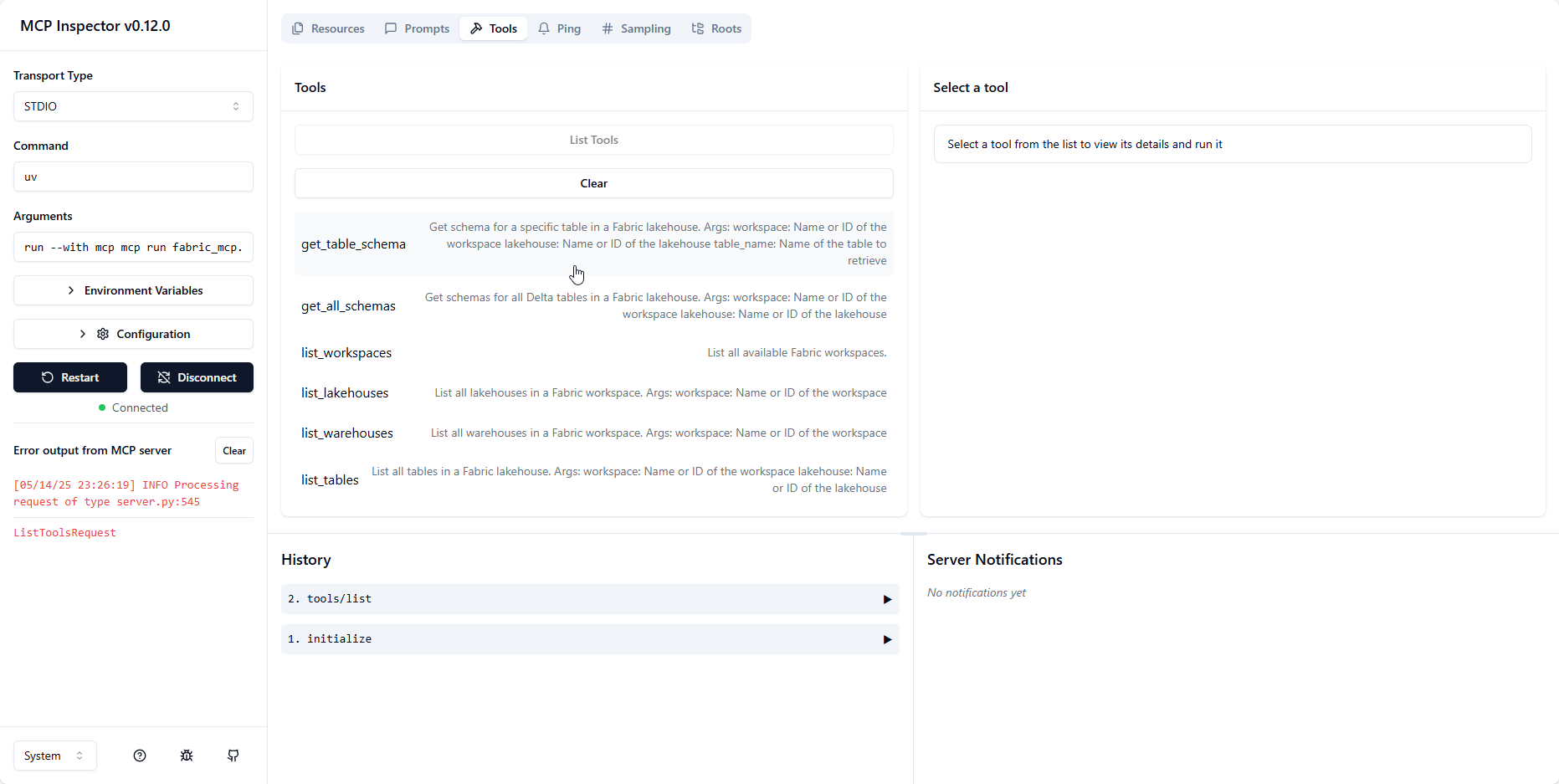Click the bug report icon
The height and width of the screenshot is (784, 1559).
(187, 756)
